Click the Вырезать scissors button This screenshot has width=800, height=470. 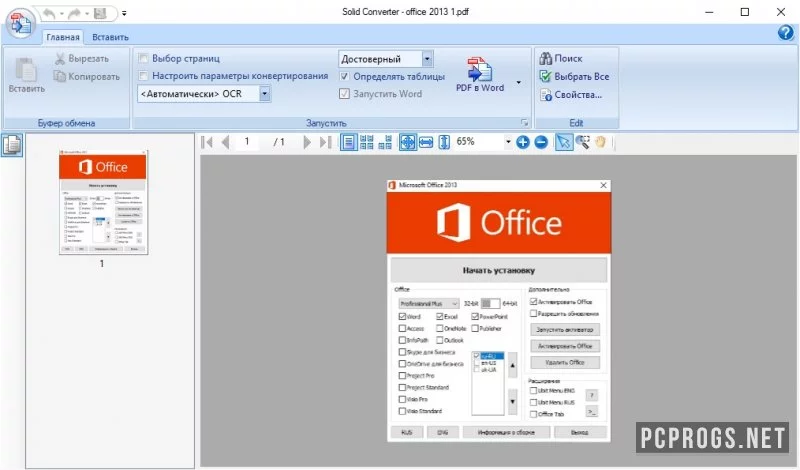(82, 59)
